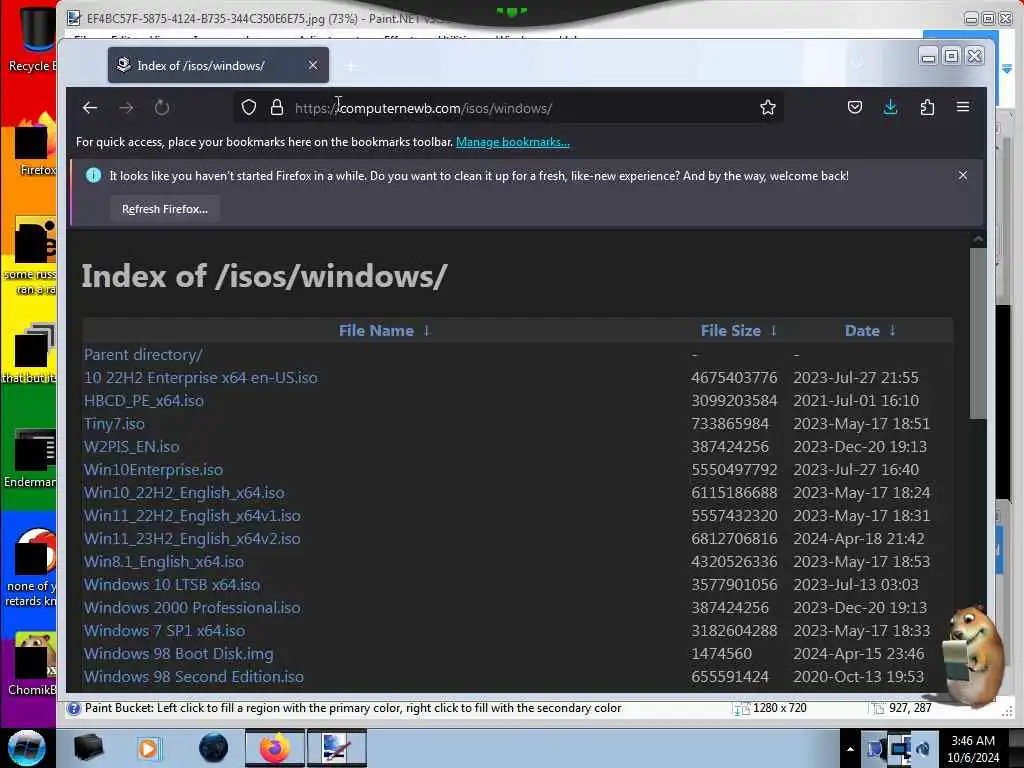
Task: Click the Paint Bucket help icon in status bar
Action: [x=74, y=709]
